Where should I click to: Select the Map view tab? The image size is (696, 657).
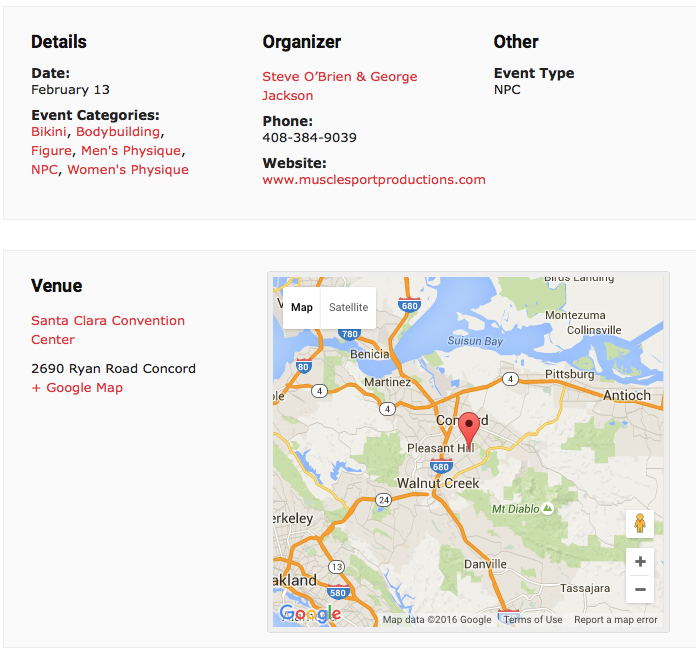tap(302, 308)
